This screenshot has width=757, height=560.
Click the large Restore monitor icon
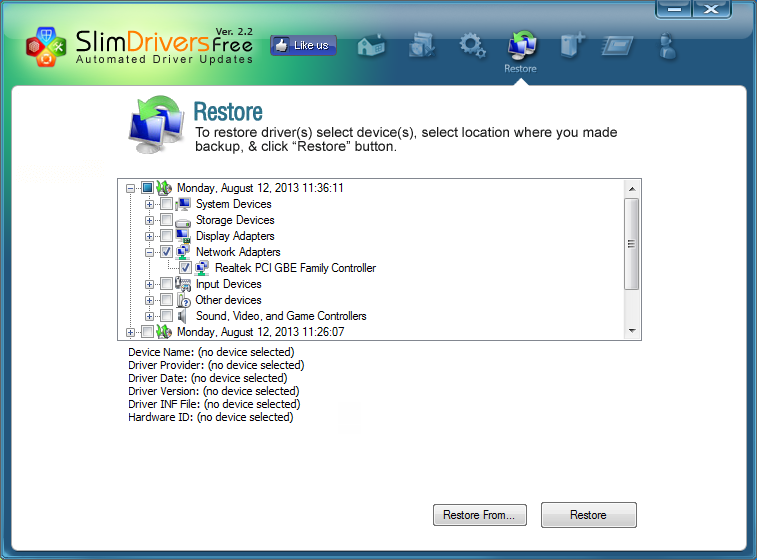click(x=156, y=125)
